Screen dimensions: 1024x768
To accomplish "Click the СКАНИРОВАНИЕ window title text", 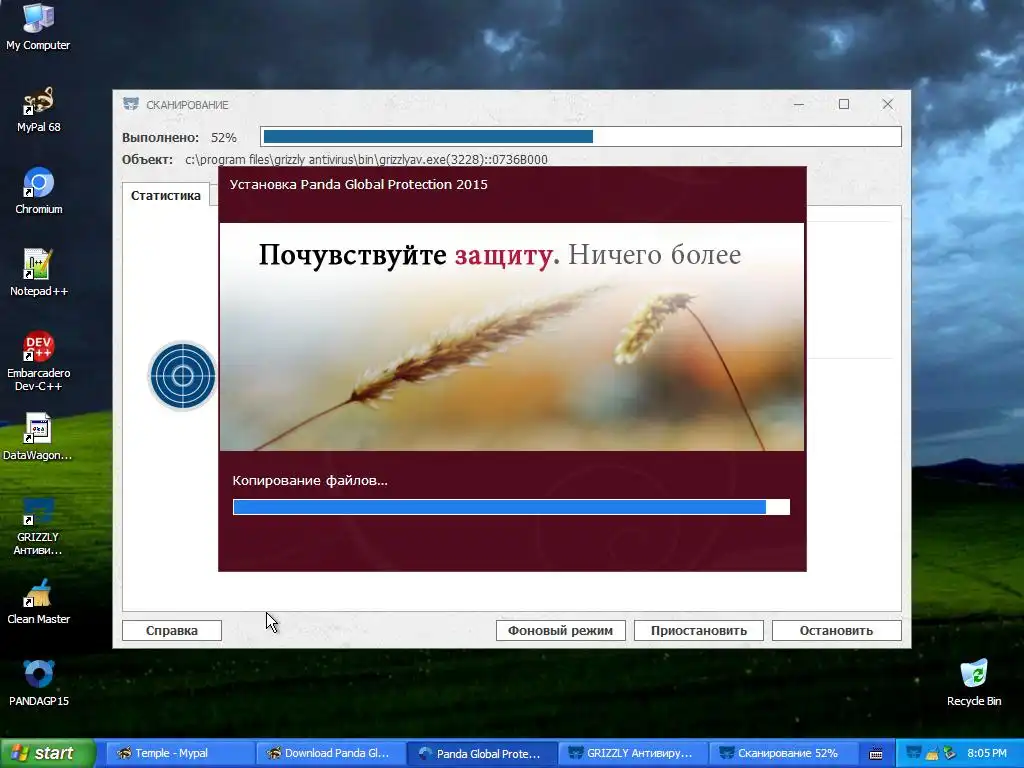I will pyautogui.click(x=187, y=104).
